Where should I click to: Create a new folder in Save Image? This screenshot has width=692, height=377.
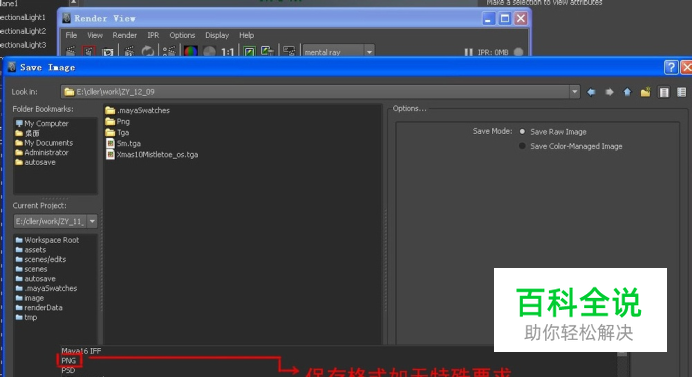(x=645, y=92)
